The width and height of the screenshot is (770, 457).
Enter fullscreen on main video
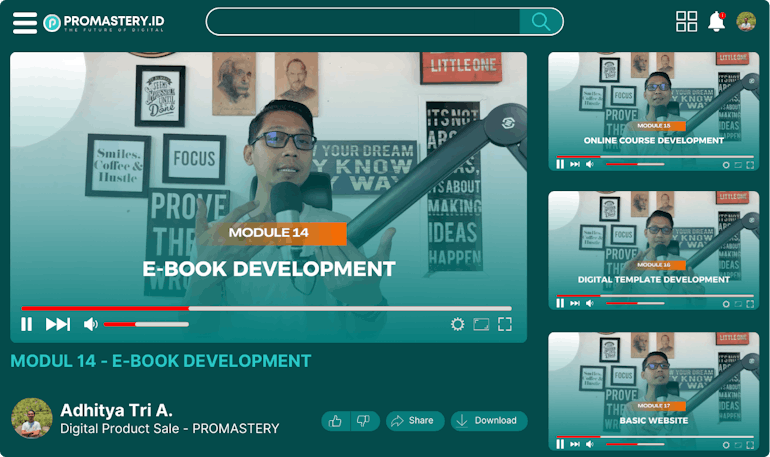[505, 324]
